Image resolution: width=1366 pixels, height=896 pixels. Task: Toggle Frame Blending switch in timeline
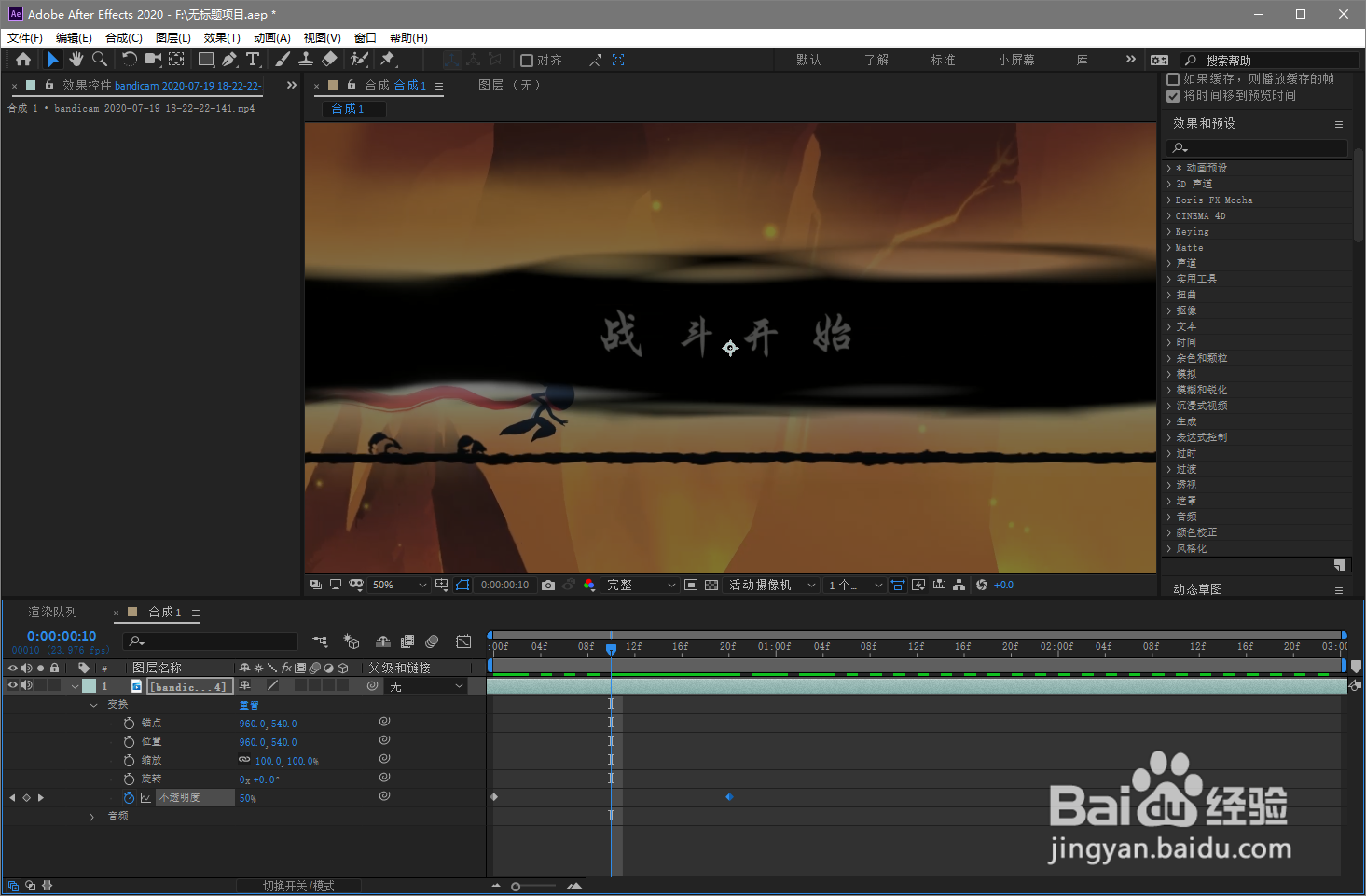pos(407,641)
